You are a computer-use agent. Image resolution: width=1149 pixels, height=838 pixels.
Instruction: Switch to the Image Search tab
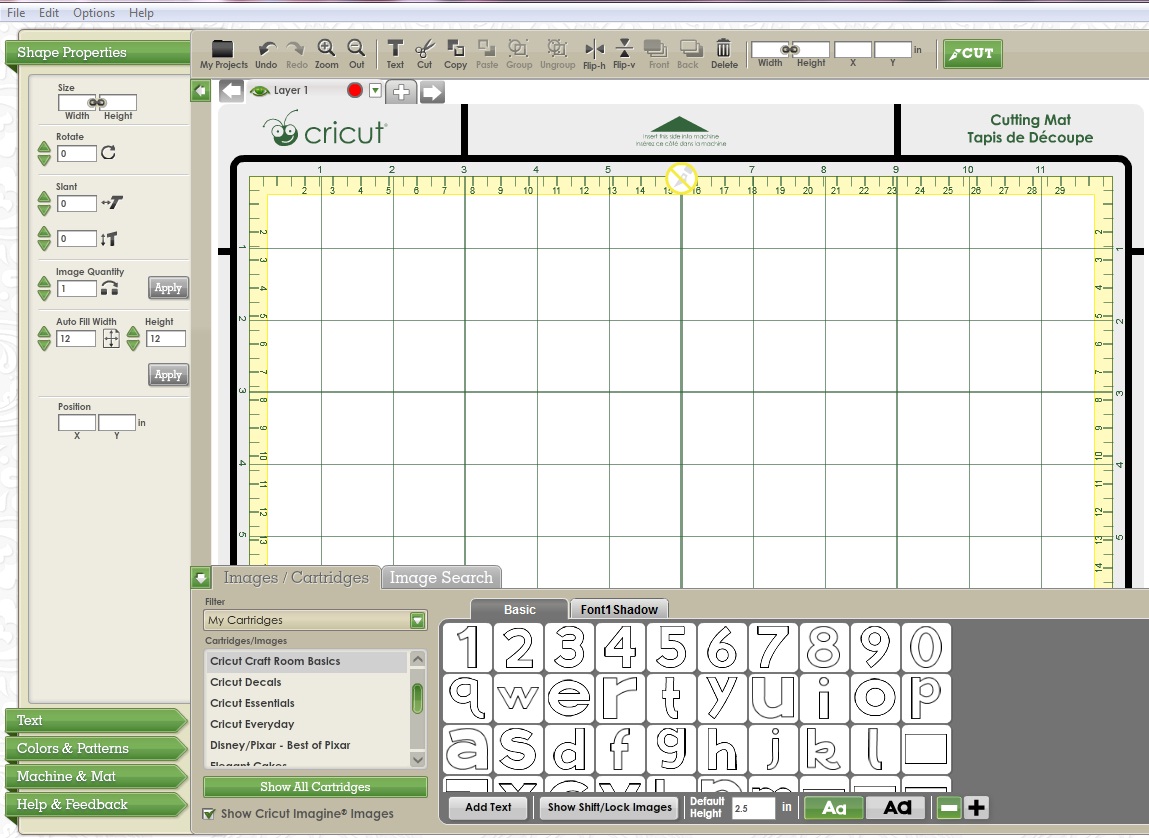click(x=441, y=577)
